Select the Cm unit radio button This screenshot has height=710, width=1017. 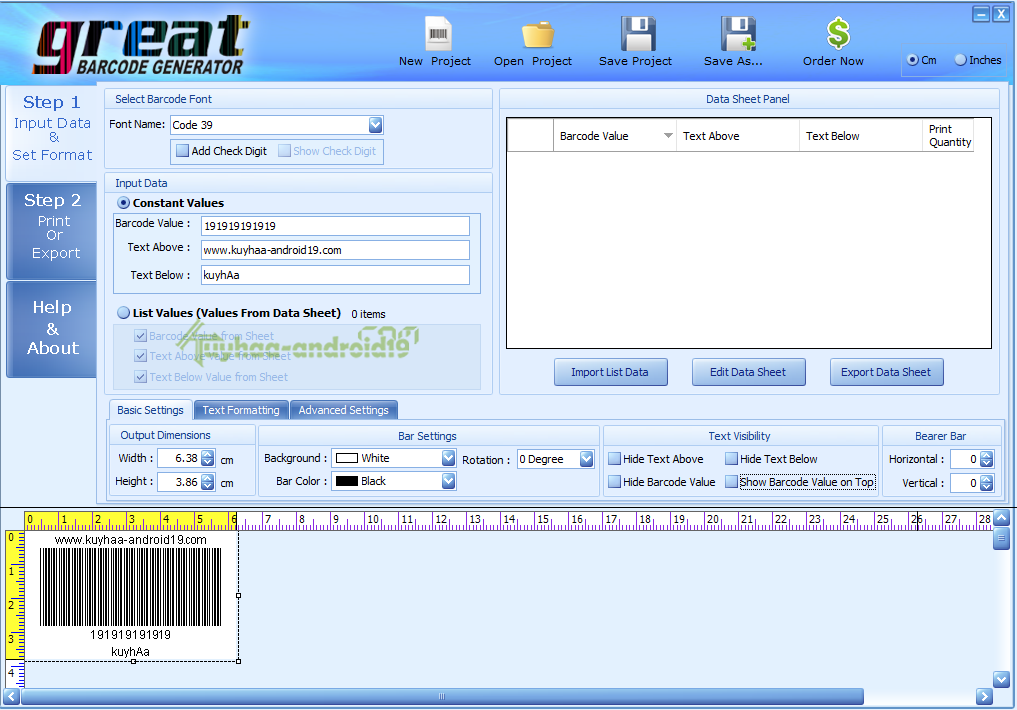(x=913, y=60)
